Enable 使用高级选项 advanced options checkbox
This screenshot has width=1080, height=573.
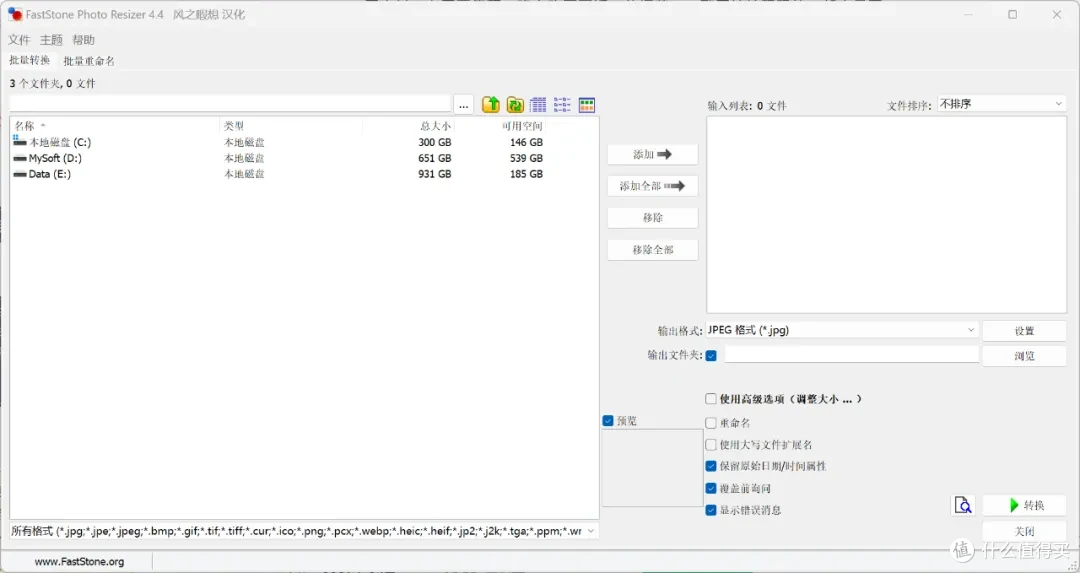[711, 399]
